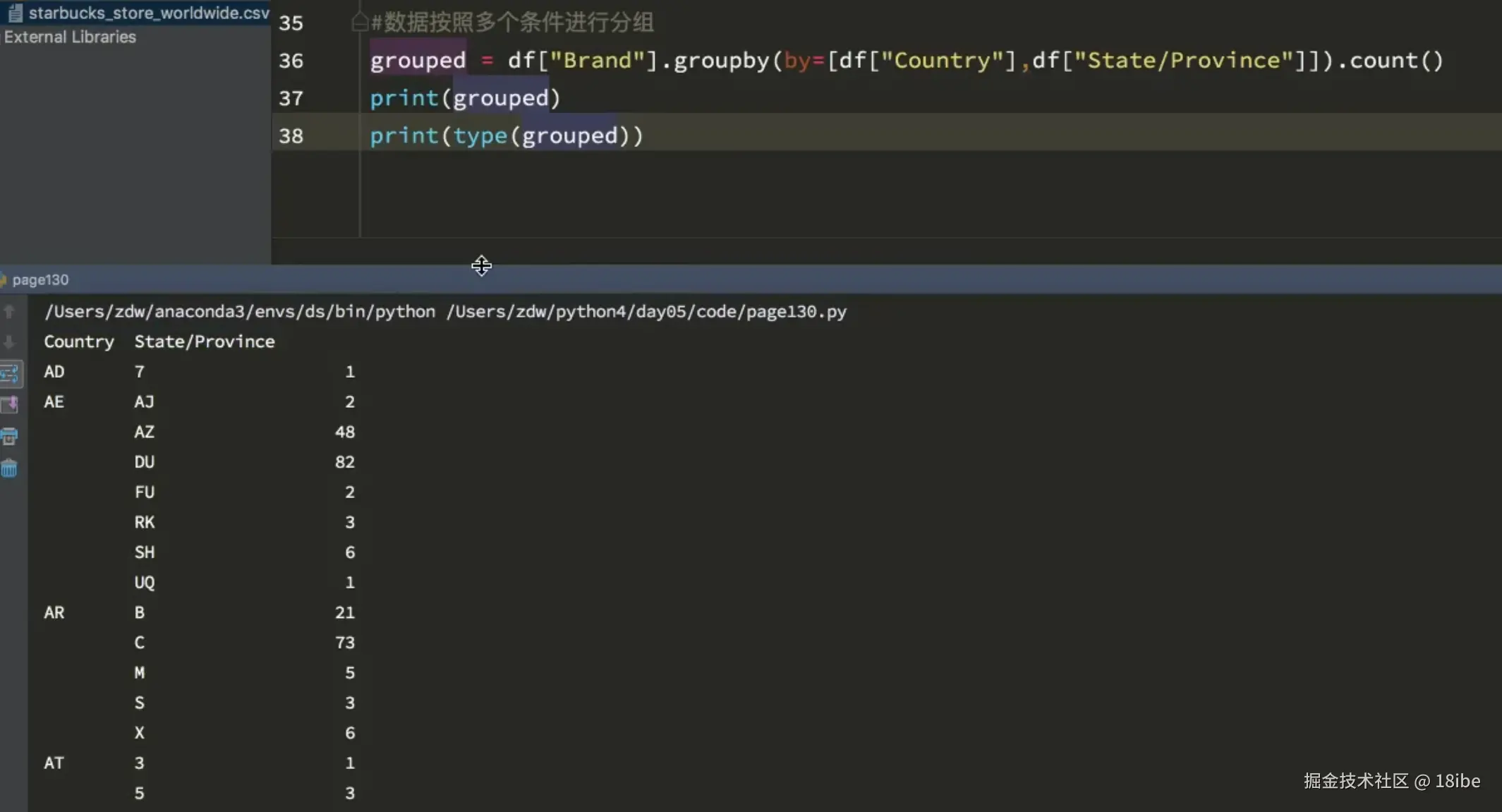Click the down-the-stack-trace arrow icon
The width and height of the screenshot is (1502, 812).
(x=9, y=342)
